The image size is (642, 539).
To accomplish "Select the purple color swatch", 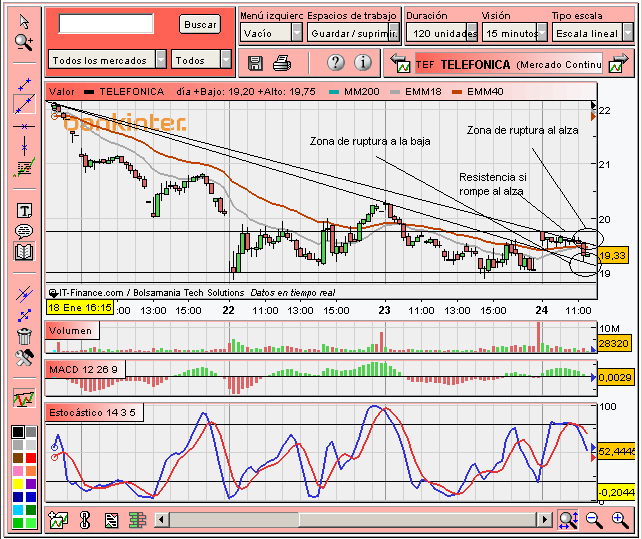I will click(31, 484).
